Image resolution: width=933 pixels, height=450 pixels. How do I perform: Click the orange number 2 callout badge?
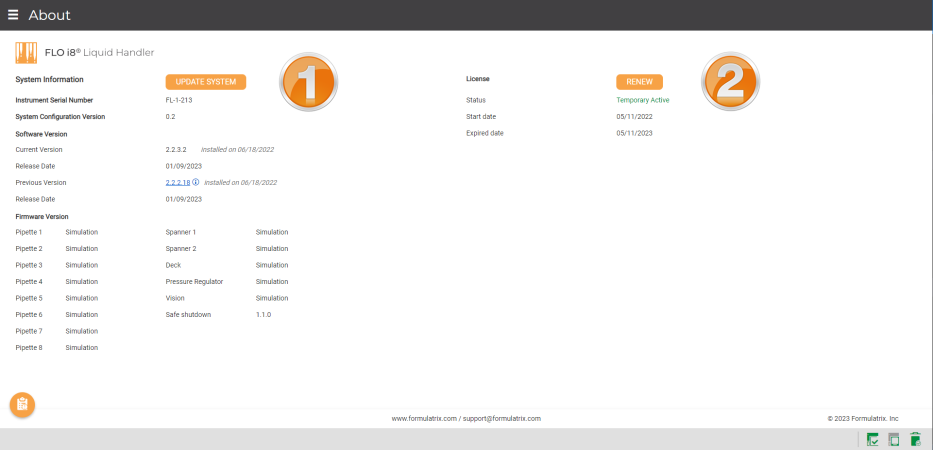coord(733,80)
